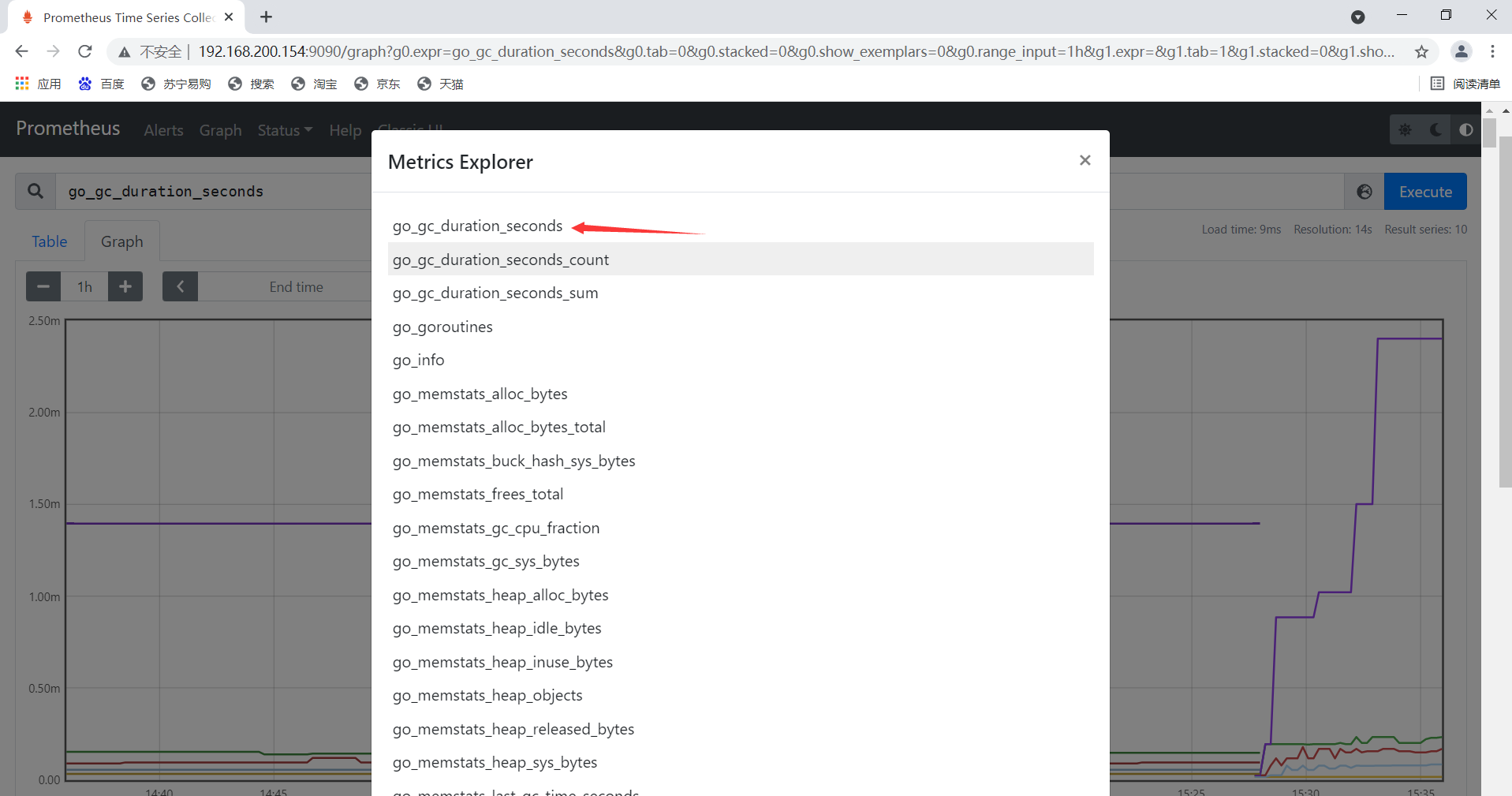Switch to light theme sun icon

[1406, 130]
